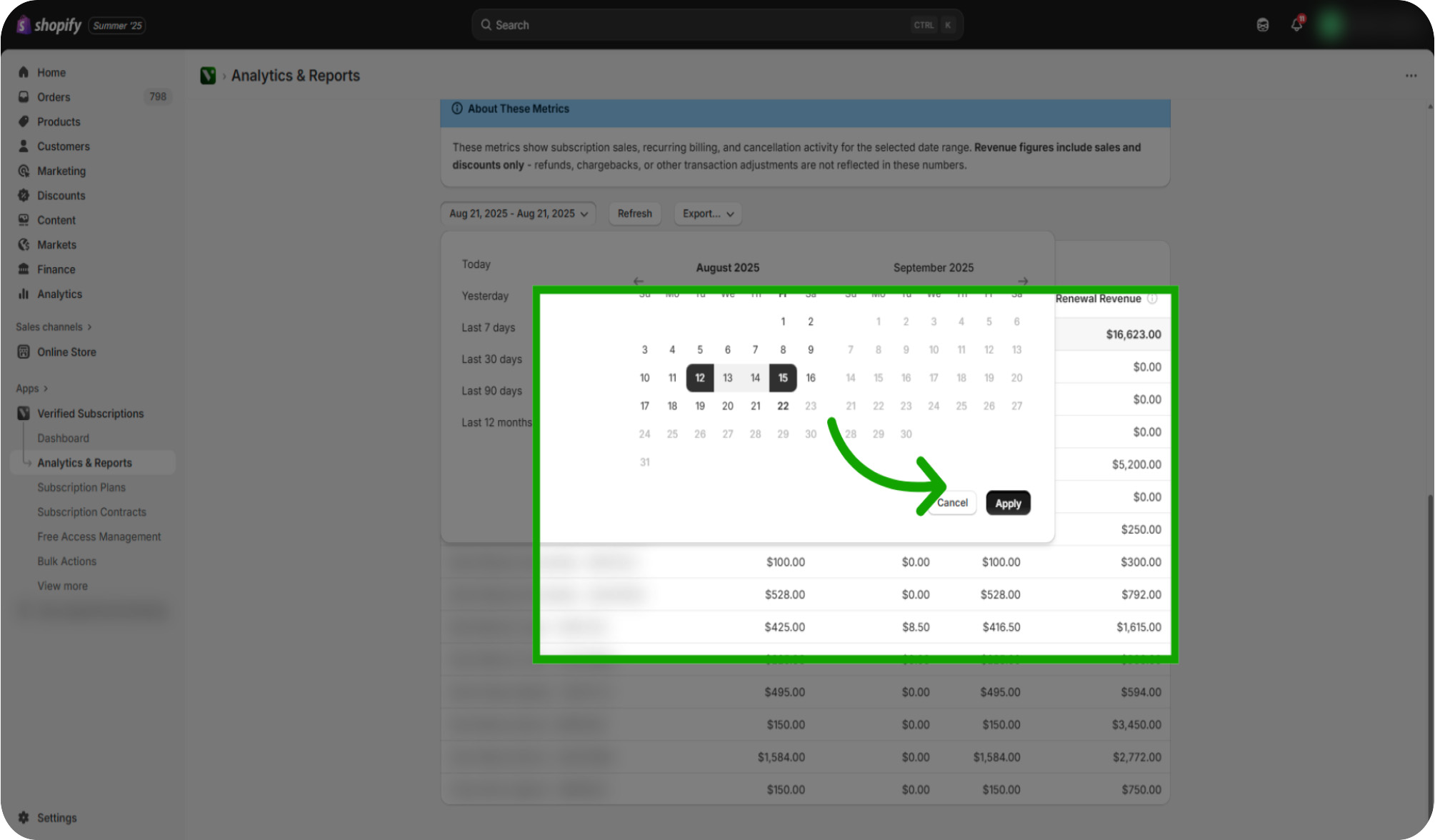The height and width of the screenshot is (840, 1435).
Task: Go to next month with right arrow
Action: tap(1023, 281)
